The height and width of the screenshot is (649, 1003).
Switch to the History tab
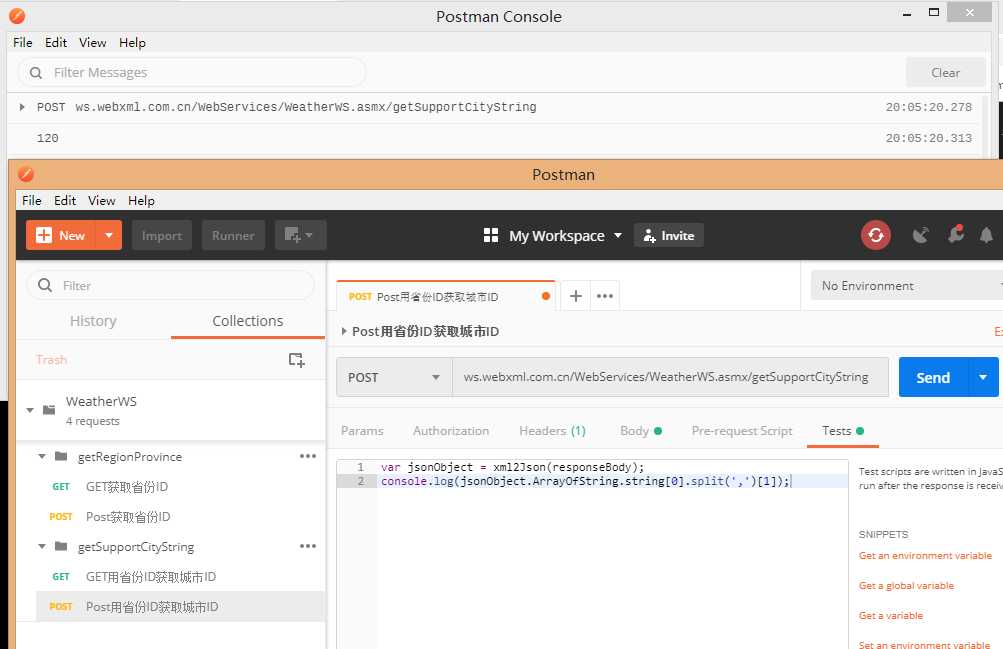[x=93, y=320]
